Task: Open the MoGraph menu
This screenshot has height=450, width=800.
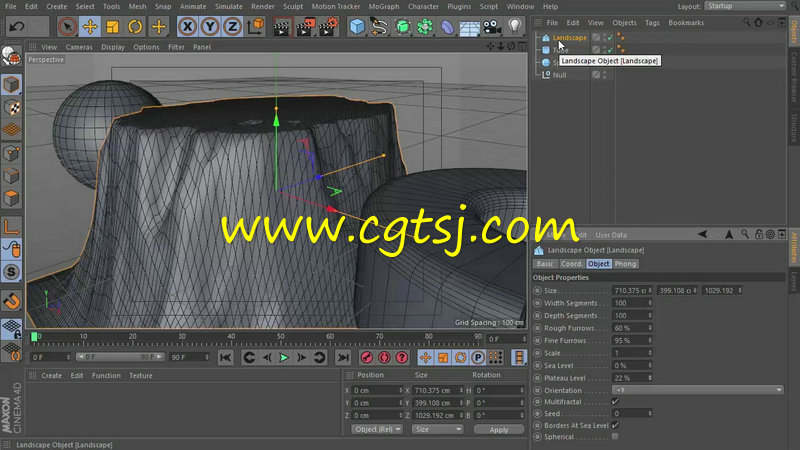Action: click(384, 7)
